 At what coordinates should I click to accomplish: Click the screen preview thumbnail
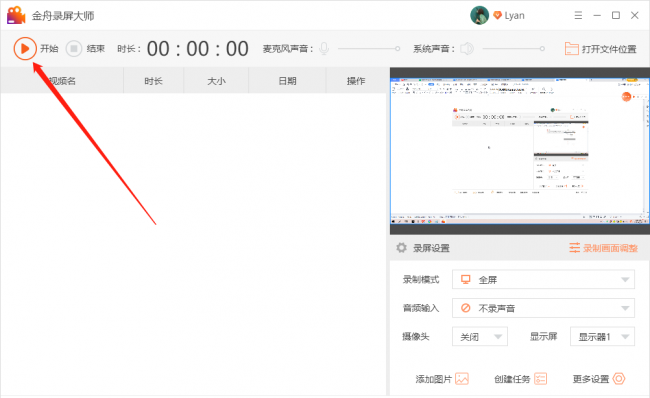519,151
